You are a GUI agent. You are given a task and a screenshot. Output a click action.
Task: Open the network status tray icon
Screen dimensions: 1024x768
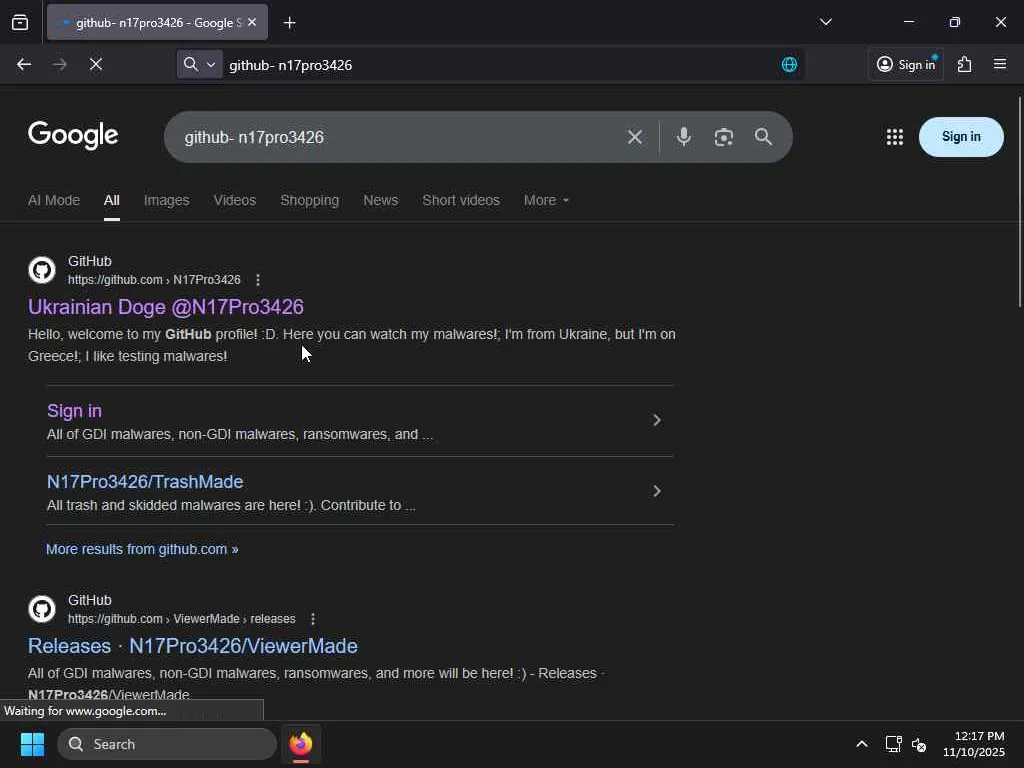[x=893, y=744]
